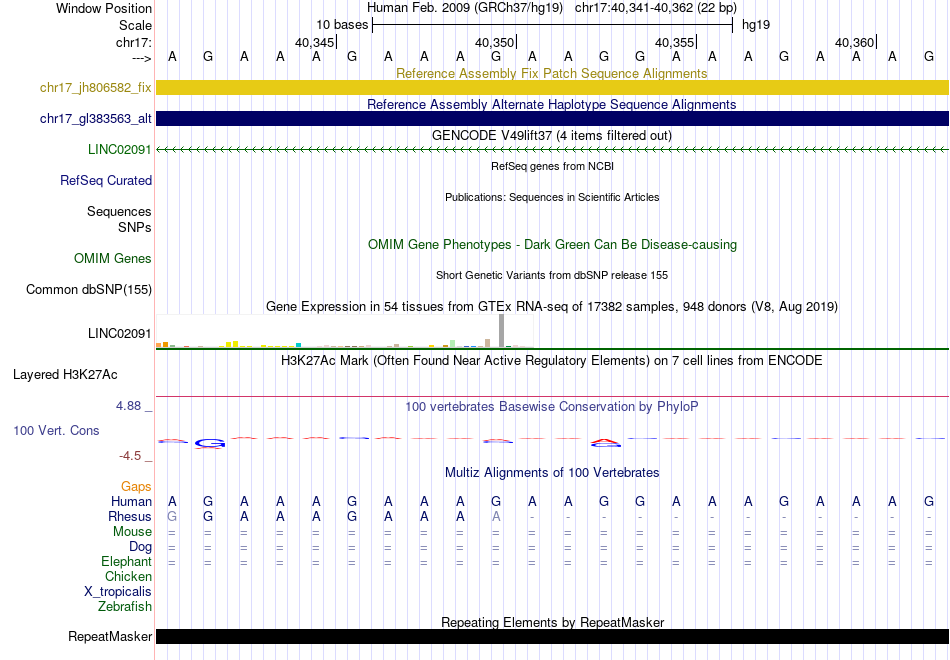Click the hg19 label beside the scale bar
This screenshot has height=660, width=950.
[x=756, y=25]
